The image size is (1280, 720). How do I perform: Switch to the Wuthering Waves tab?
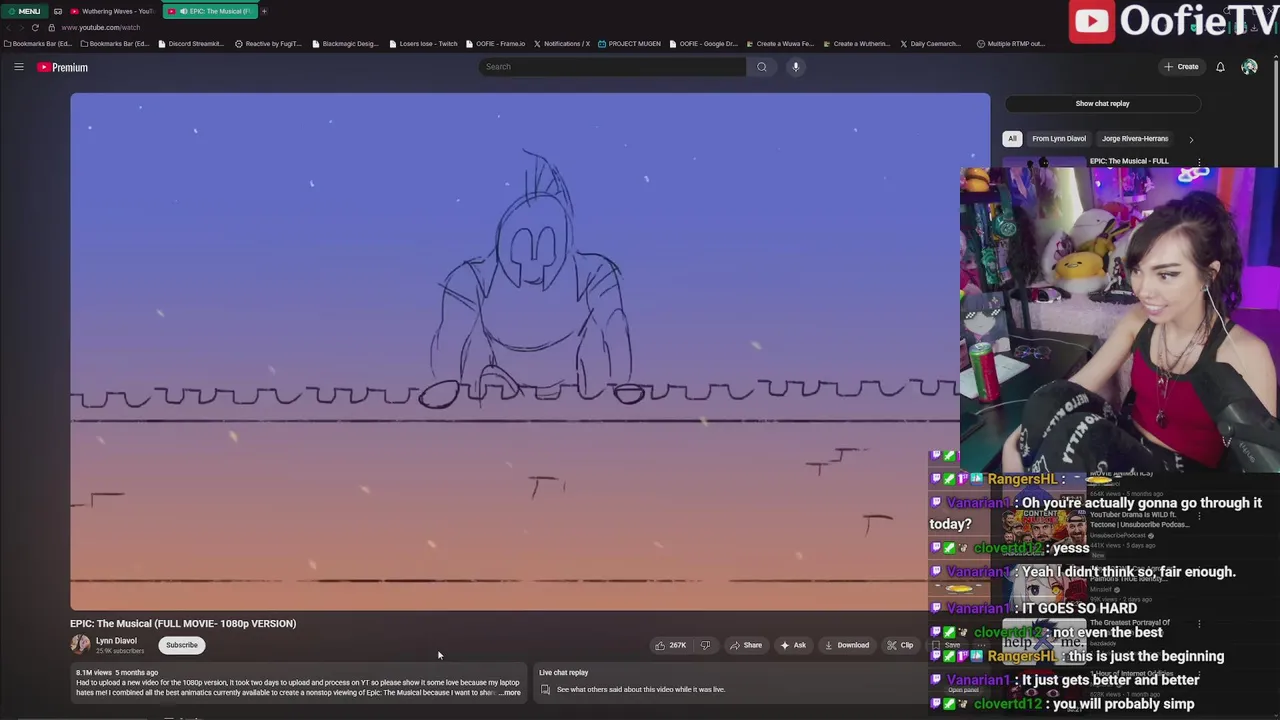110,11
